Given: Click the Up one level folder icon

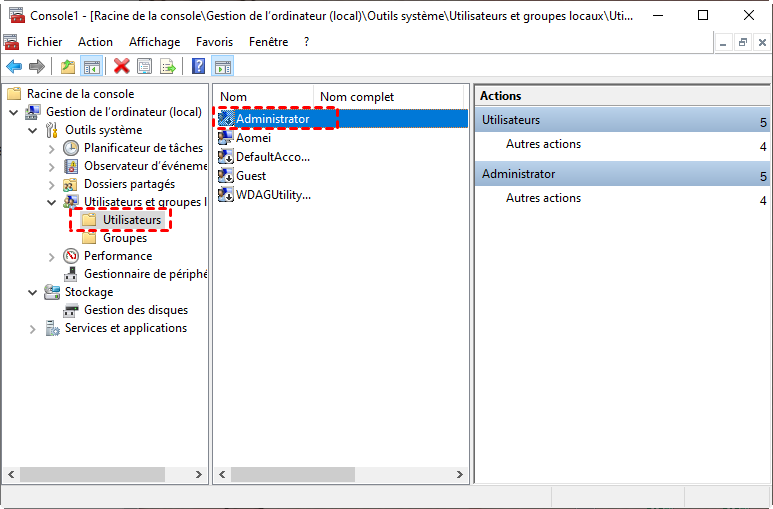Looking at the screenshot, I should tap(68, 66).
